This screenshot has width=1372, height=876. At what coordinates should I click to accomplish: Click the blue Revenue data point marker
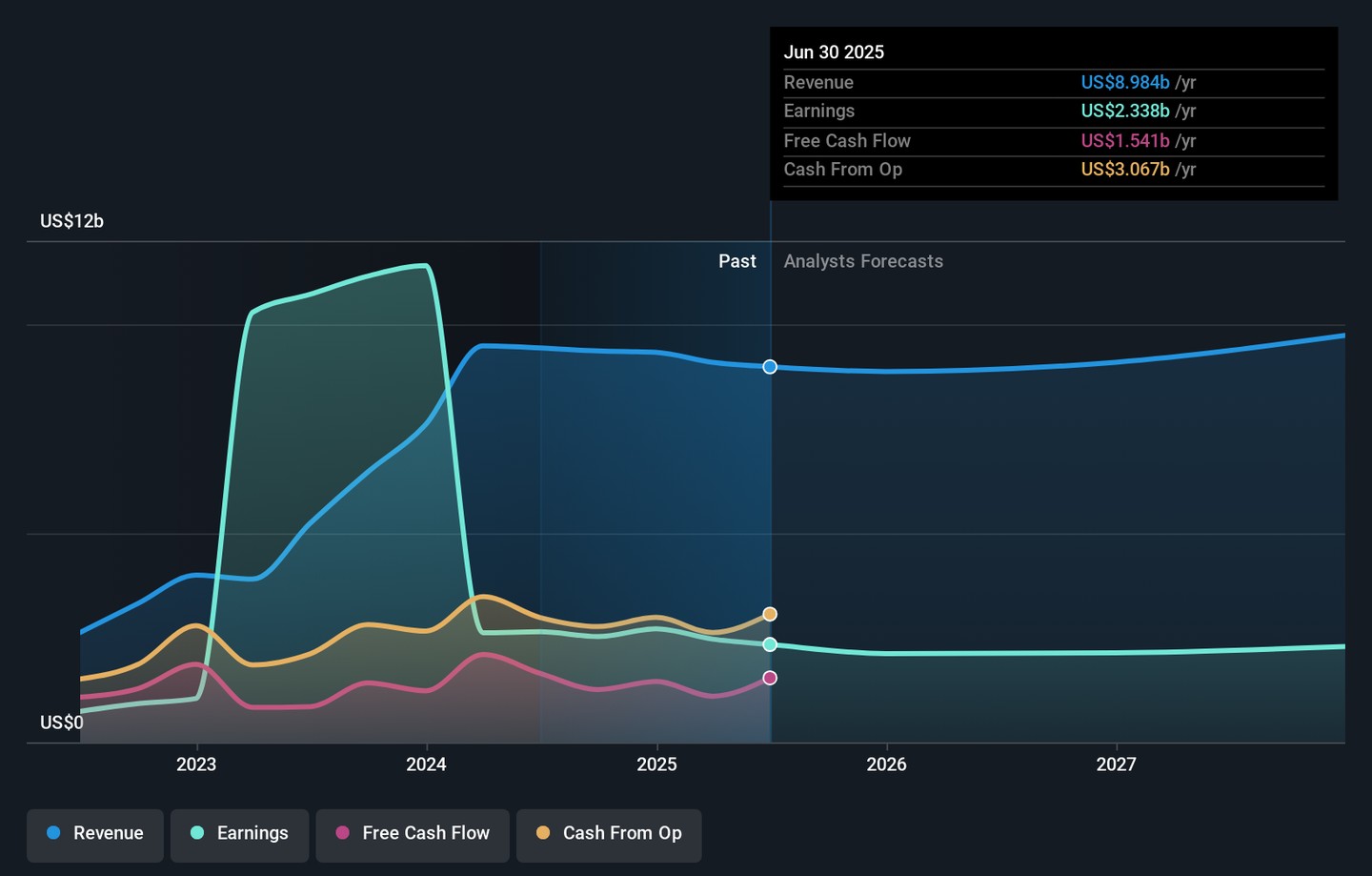770,367
